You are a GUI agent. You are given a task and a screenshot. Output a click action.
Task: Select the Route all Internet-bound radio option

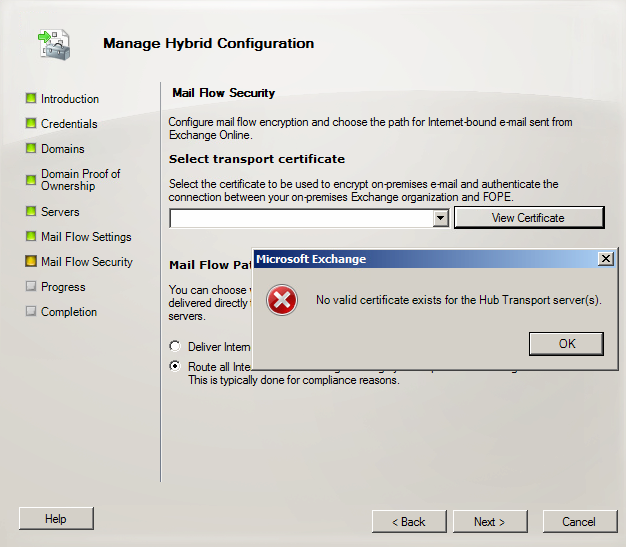coord(175,366)
